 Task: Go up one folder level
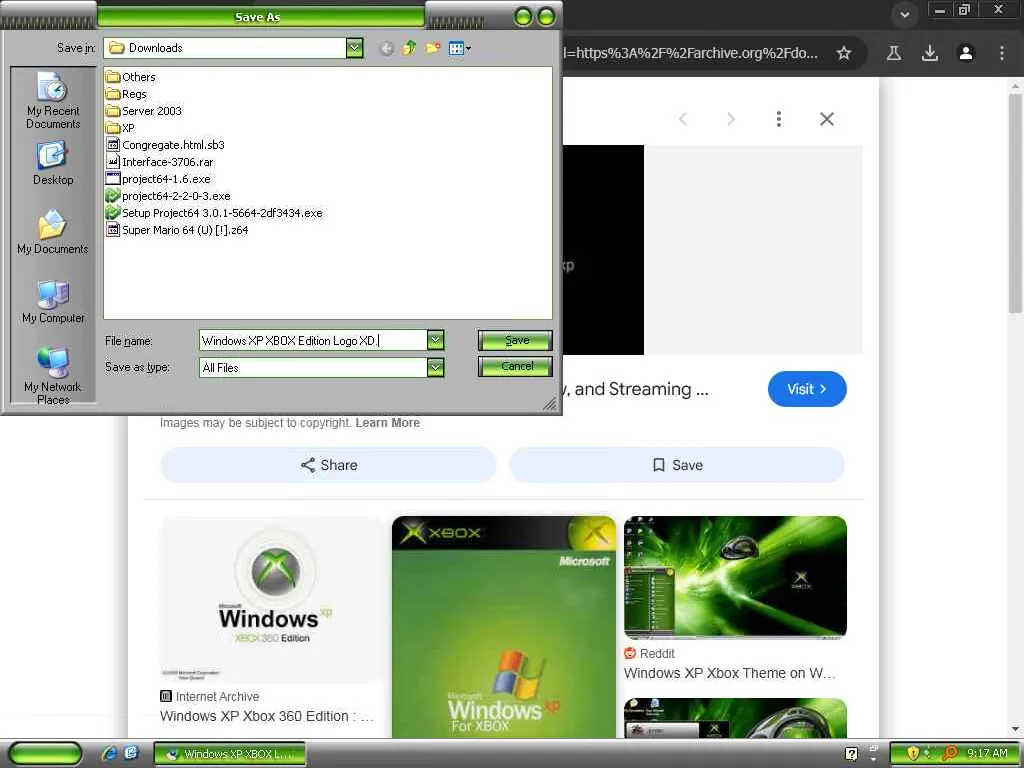(409, 48)
